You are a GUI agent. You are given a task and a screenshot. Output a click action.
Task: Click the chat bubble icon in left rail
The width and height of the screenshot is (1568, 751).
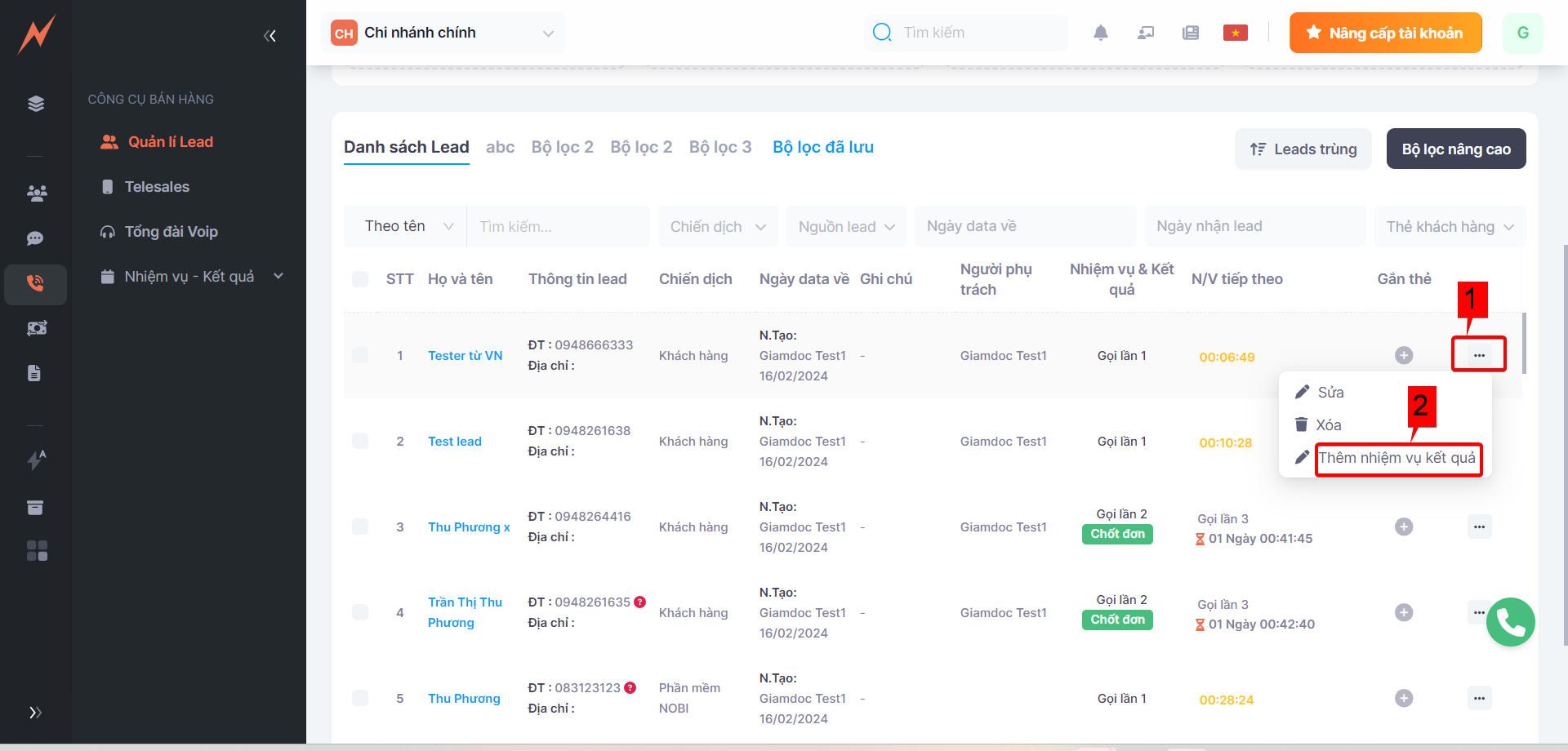pos(35,238)
